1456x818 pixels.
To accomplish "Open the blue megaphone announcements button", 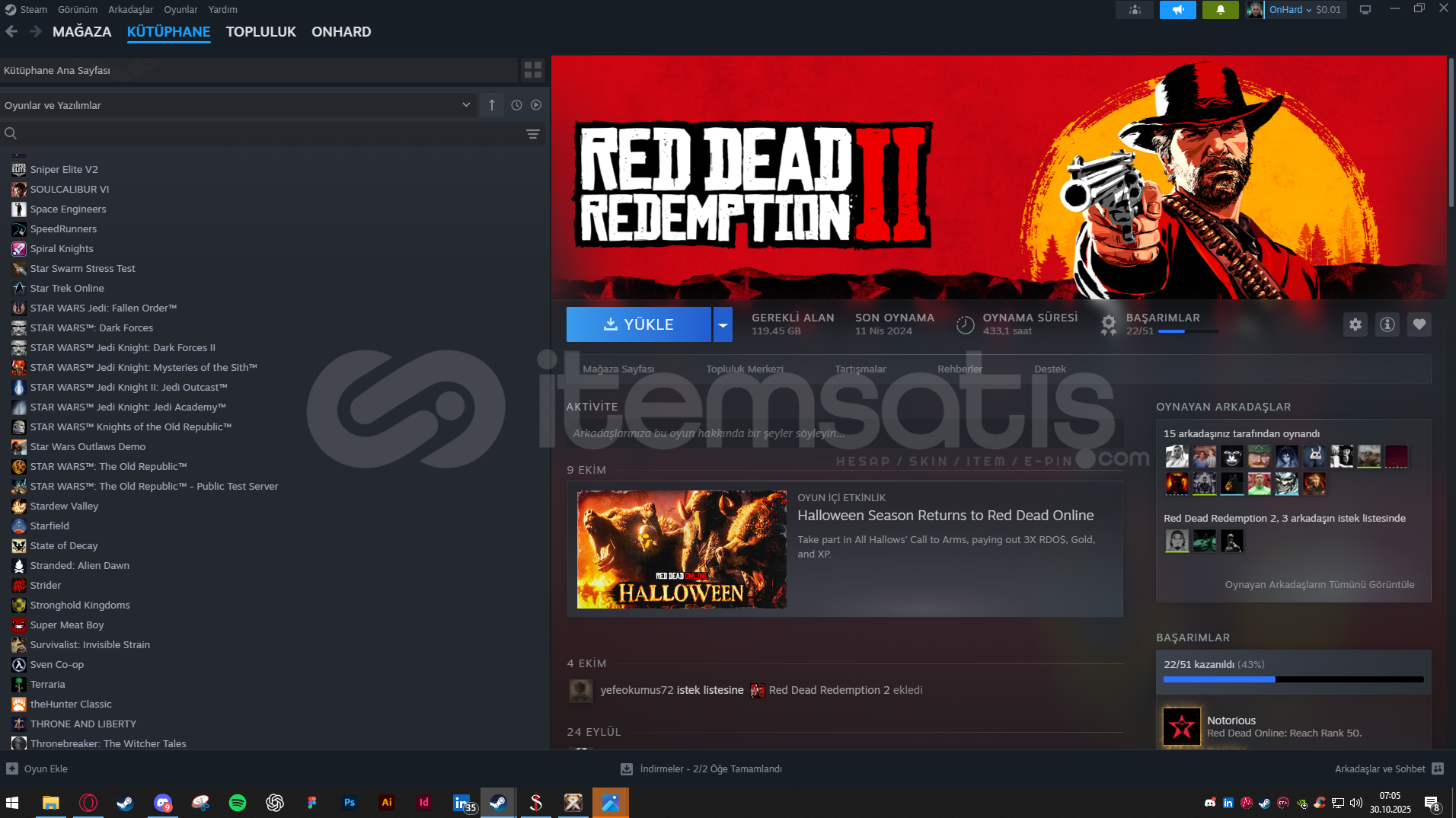I will pos(1178,10).
